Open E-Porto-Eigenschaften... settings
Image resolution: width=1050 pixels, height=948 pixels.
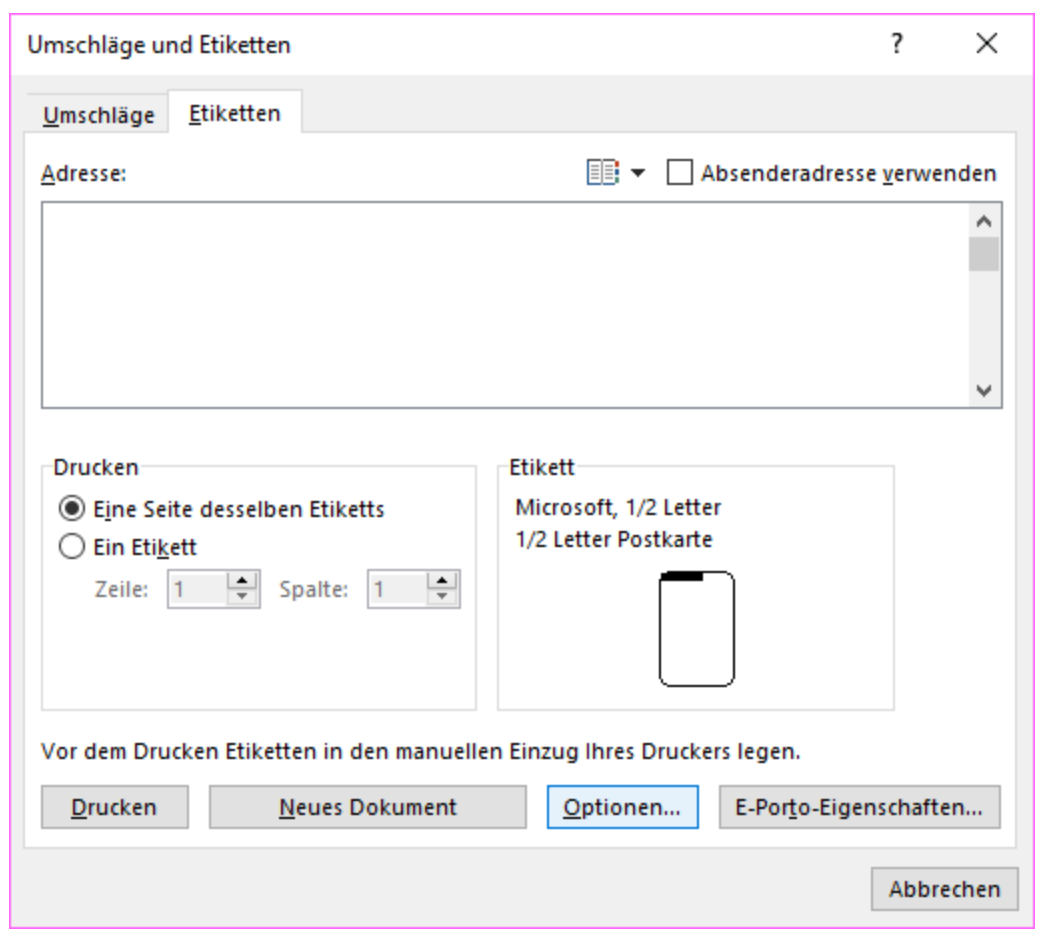tap(859, 807)
